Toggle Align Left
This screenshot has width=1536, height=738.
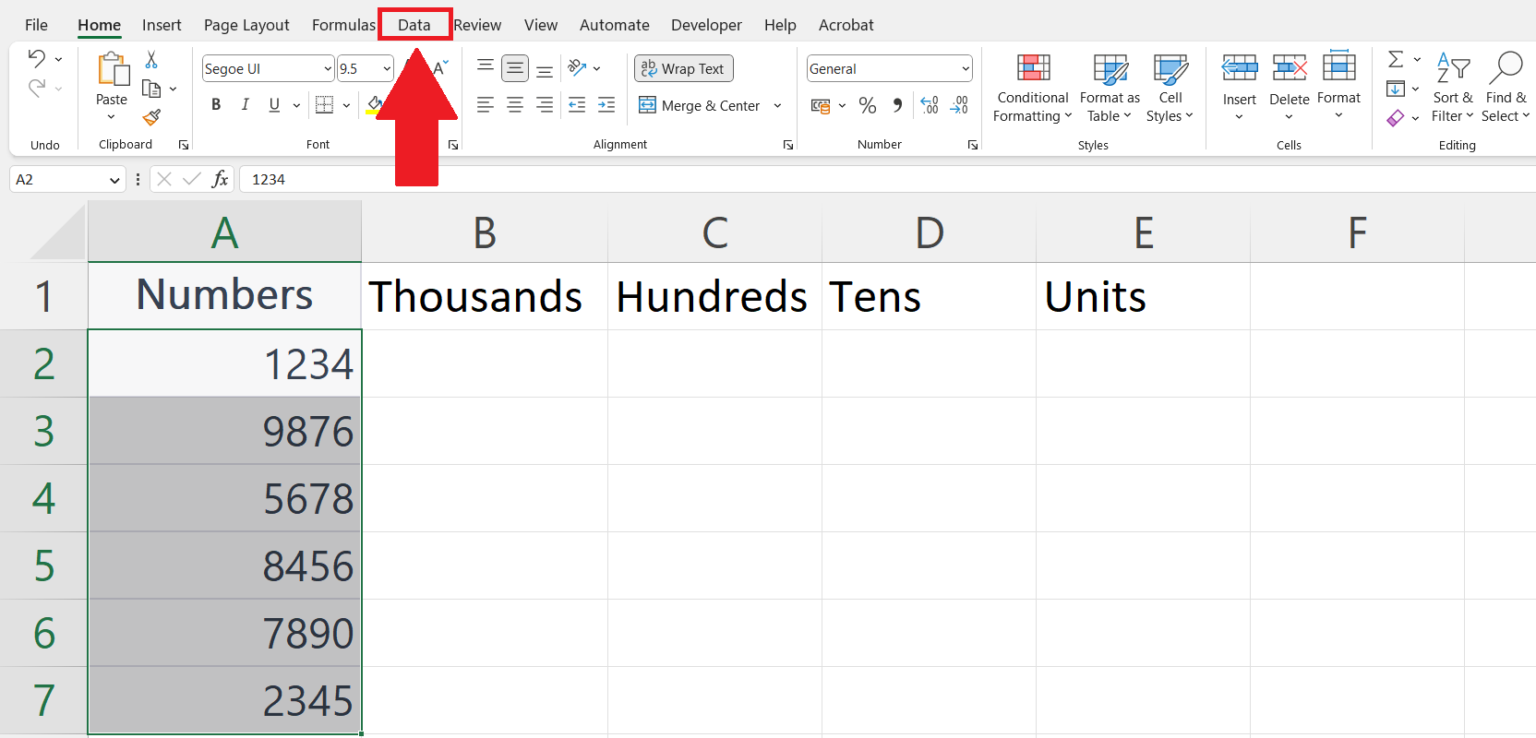(485, 105)
